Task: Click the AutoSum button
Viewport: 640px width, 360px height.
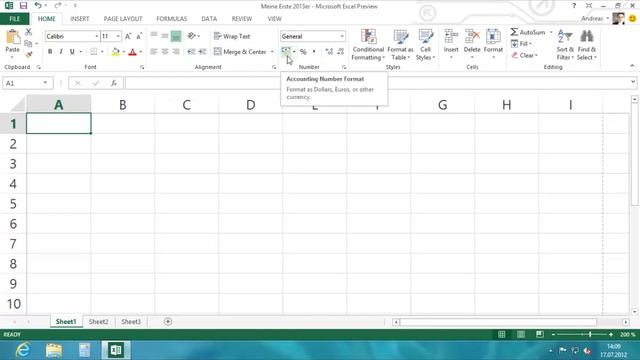Action: [528, 32]
